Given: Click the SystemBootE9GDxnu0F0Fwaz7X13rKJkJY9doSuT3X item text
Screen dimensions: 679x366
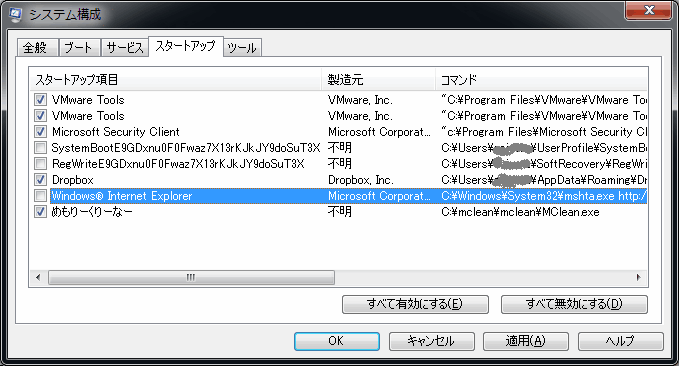Looking at the screenshot, I should click(x=186, y=148).
